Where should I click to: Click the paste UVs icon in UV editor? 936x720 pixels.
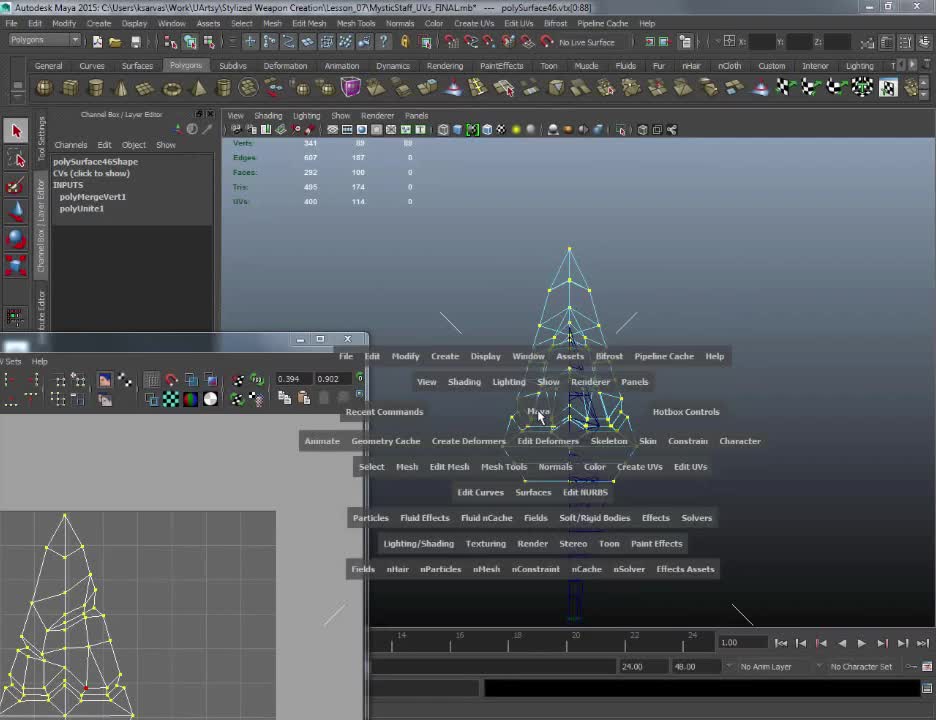coord(304,398)
